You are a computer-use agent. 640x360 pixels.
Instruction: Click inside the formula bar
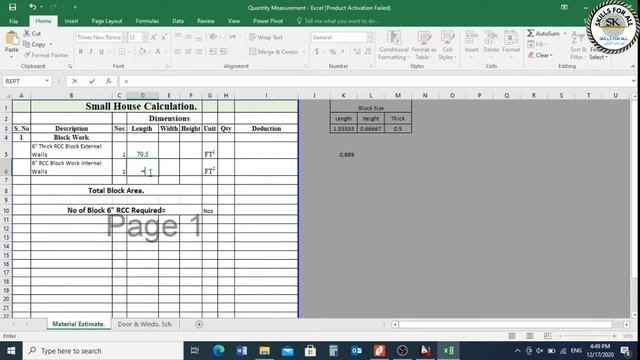[x=376, y=81]
